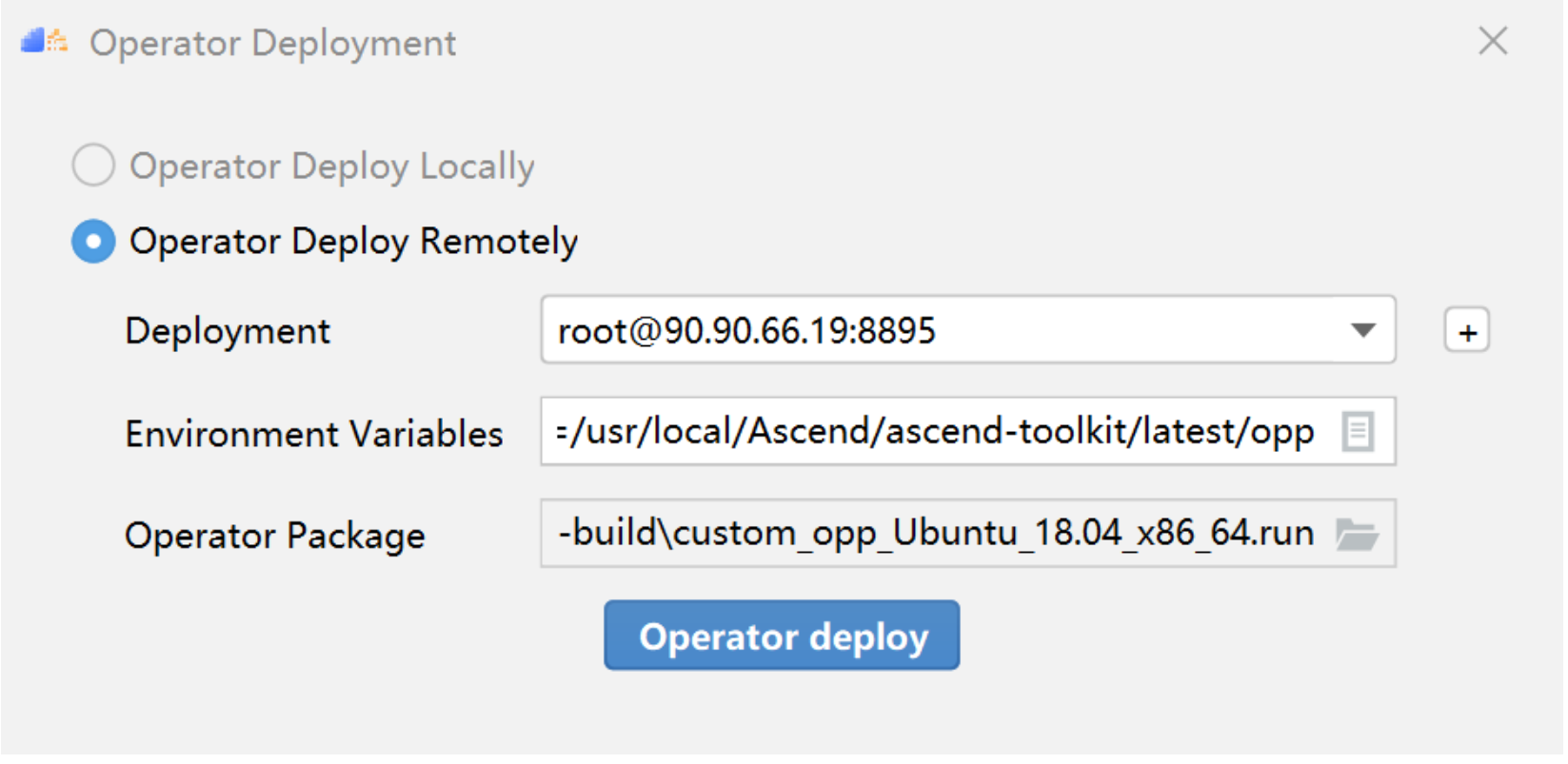The width and height of the screenshot is (1568, 764).
Task: Click the Operator Deploy Remotely label text
Action: click(353, 242)
